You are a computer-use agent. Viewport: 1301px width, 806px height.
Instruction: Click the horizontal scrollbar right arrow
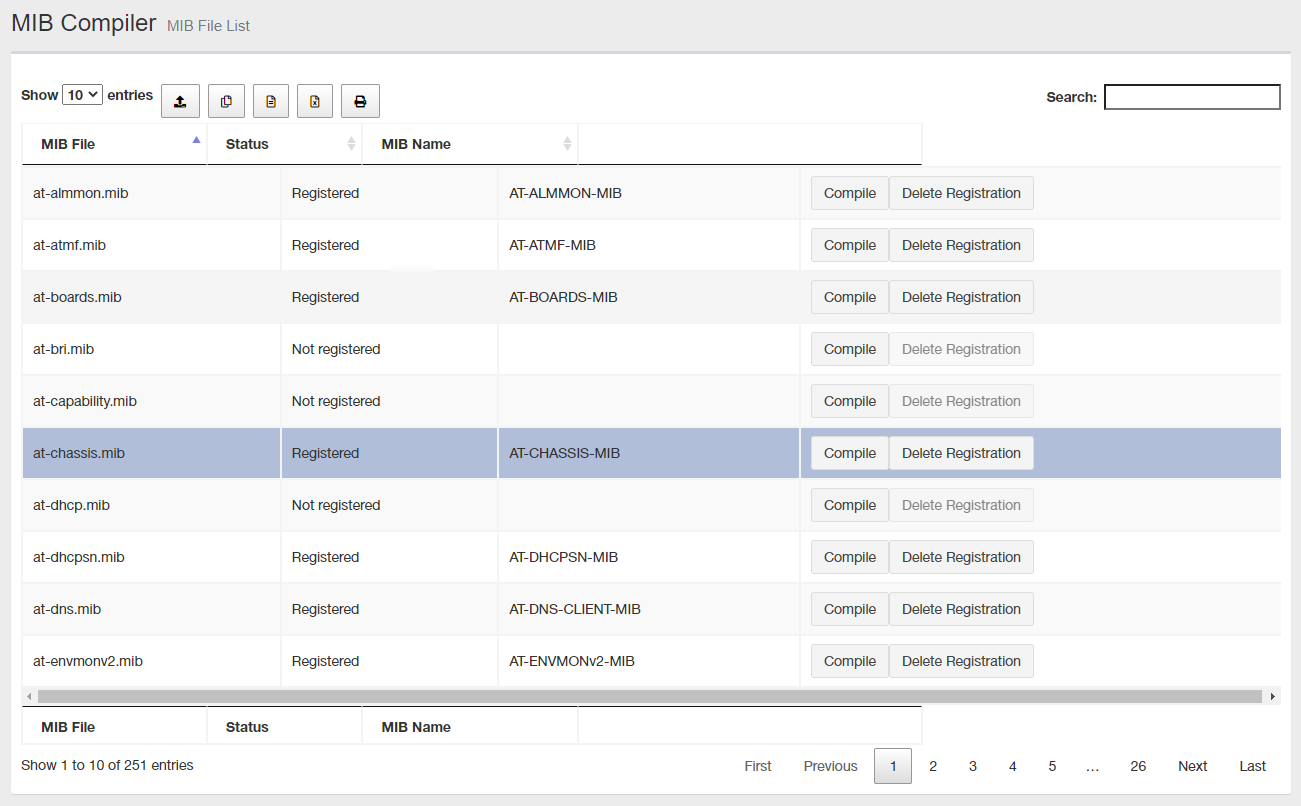coord(1272,696)
